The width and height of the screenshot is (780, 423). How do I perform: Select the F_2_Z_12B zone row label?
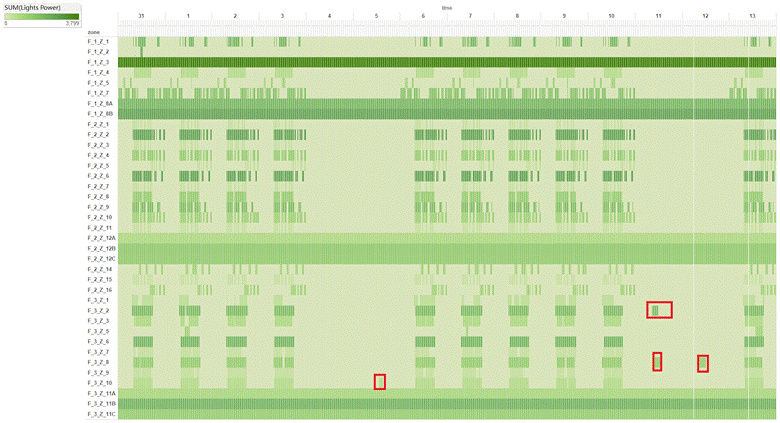tap(102, 248)
